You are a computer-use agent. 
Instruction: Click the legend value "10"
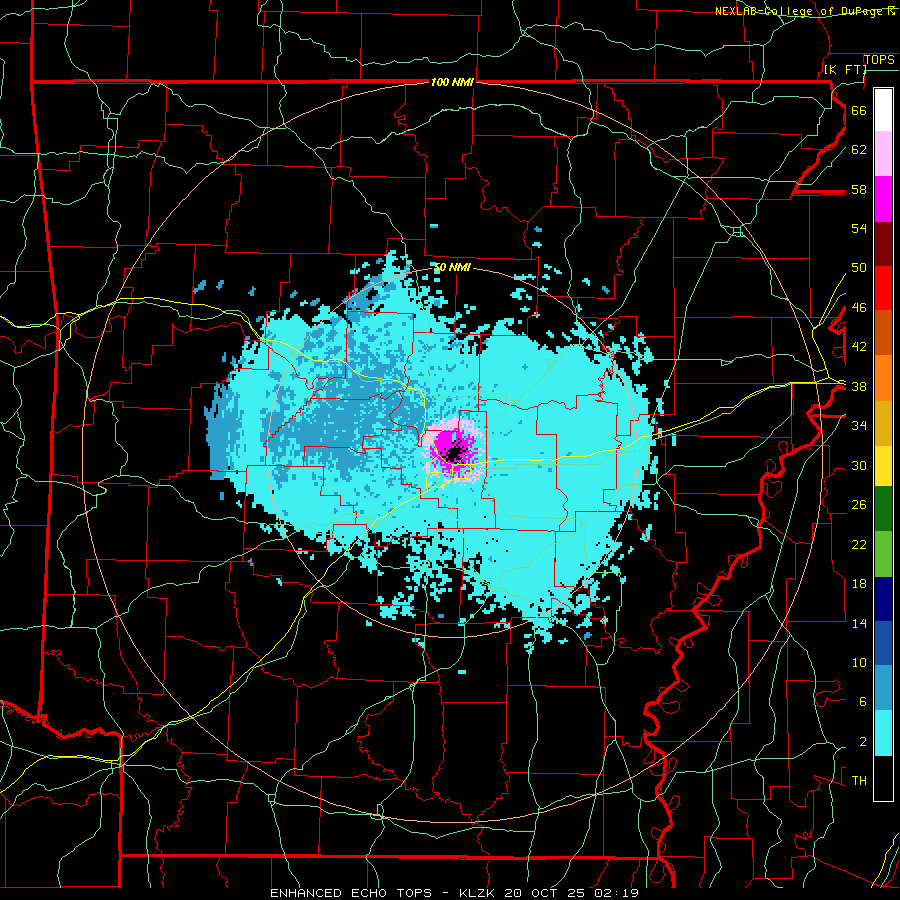click(859, 663)
